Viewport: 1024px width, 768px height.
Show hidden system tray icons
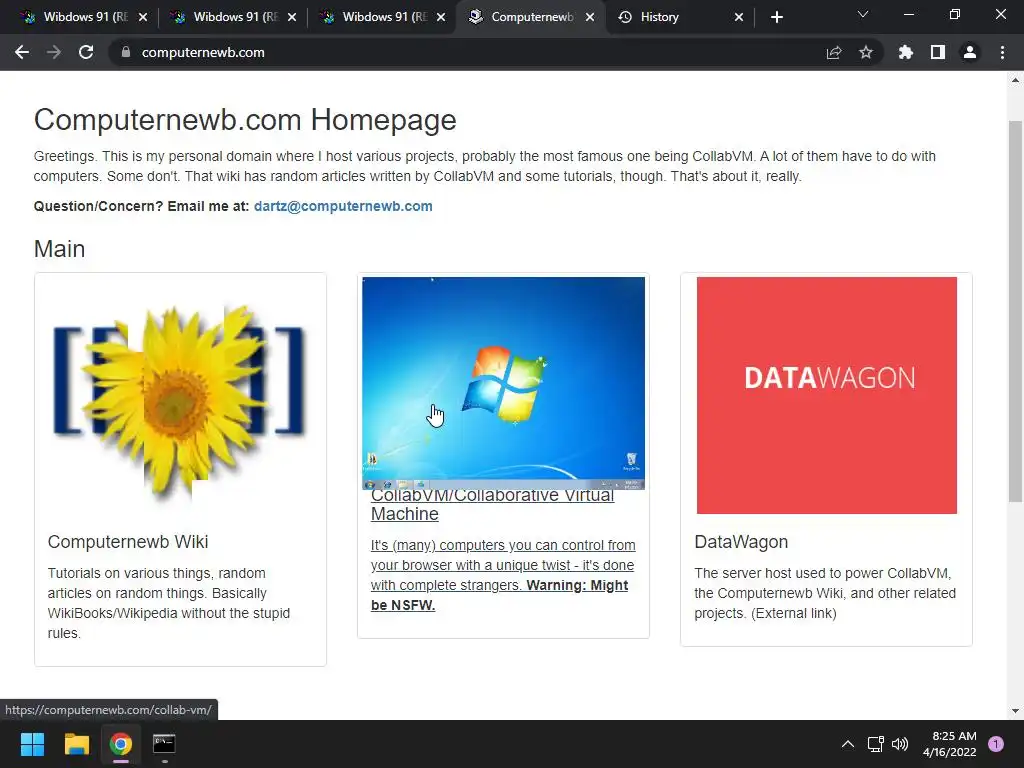coord(848,744)
